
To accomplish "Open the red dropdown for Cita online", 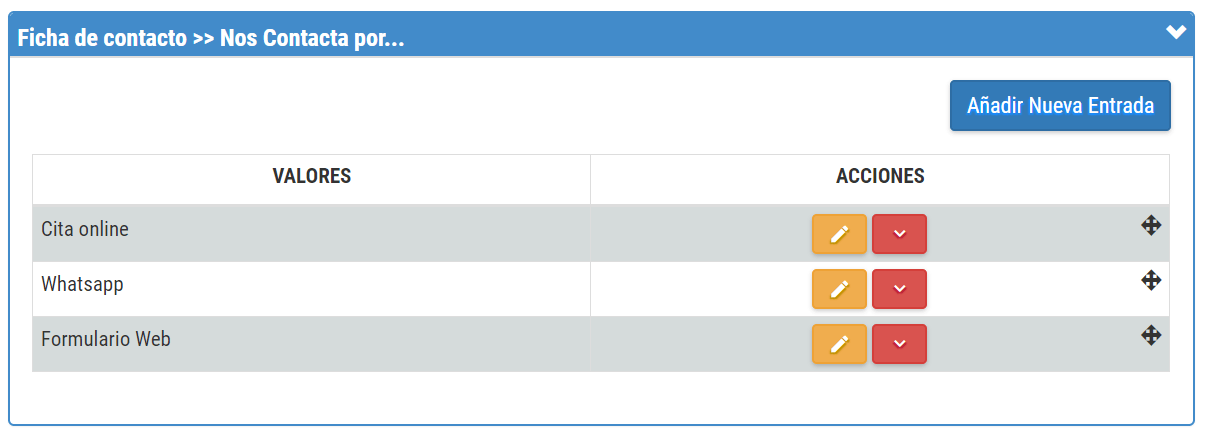I will [x=899, y=234].
